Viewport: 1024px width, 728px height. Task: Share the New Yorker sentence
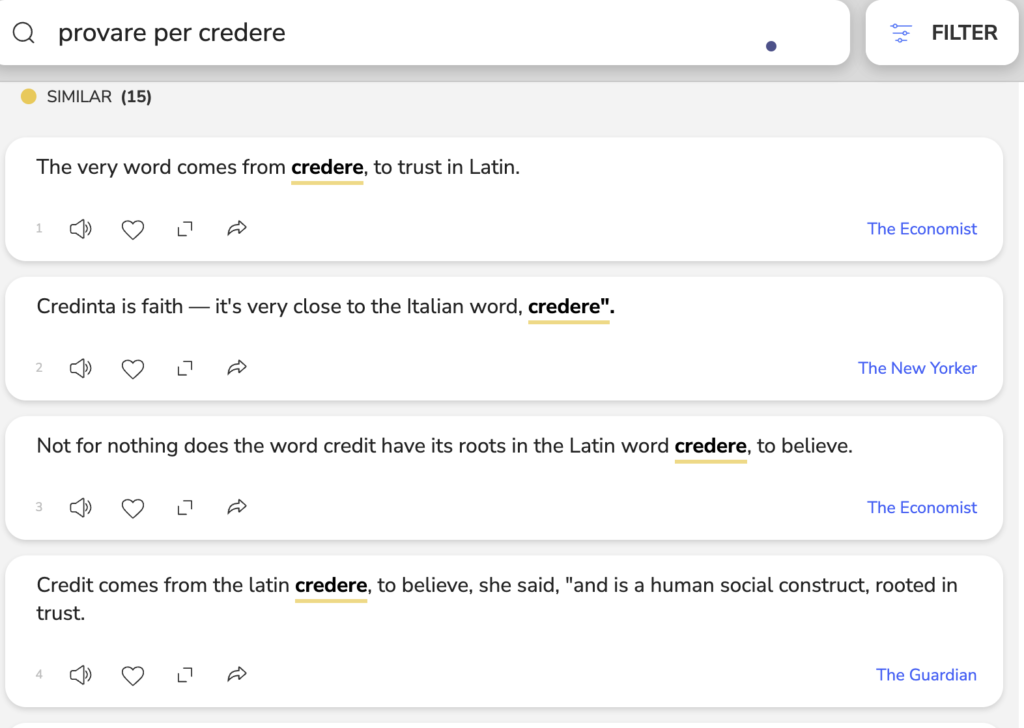pyautogui.click(x=237, y=368)
